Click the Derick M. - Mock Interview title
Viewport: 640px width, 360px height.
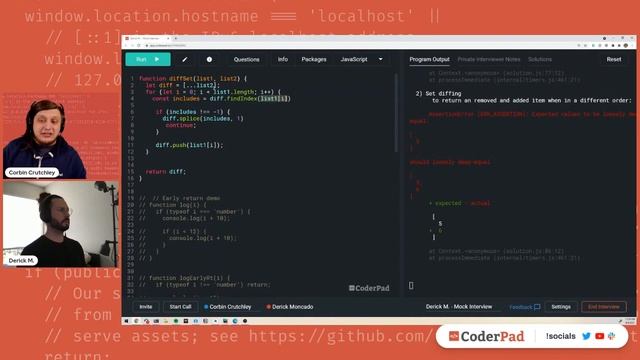[x=459, y=307]
